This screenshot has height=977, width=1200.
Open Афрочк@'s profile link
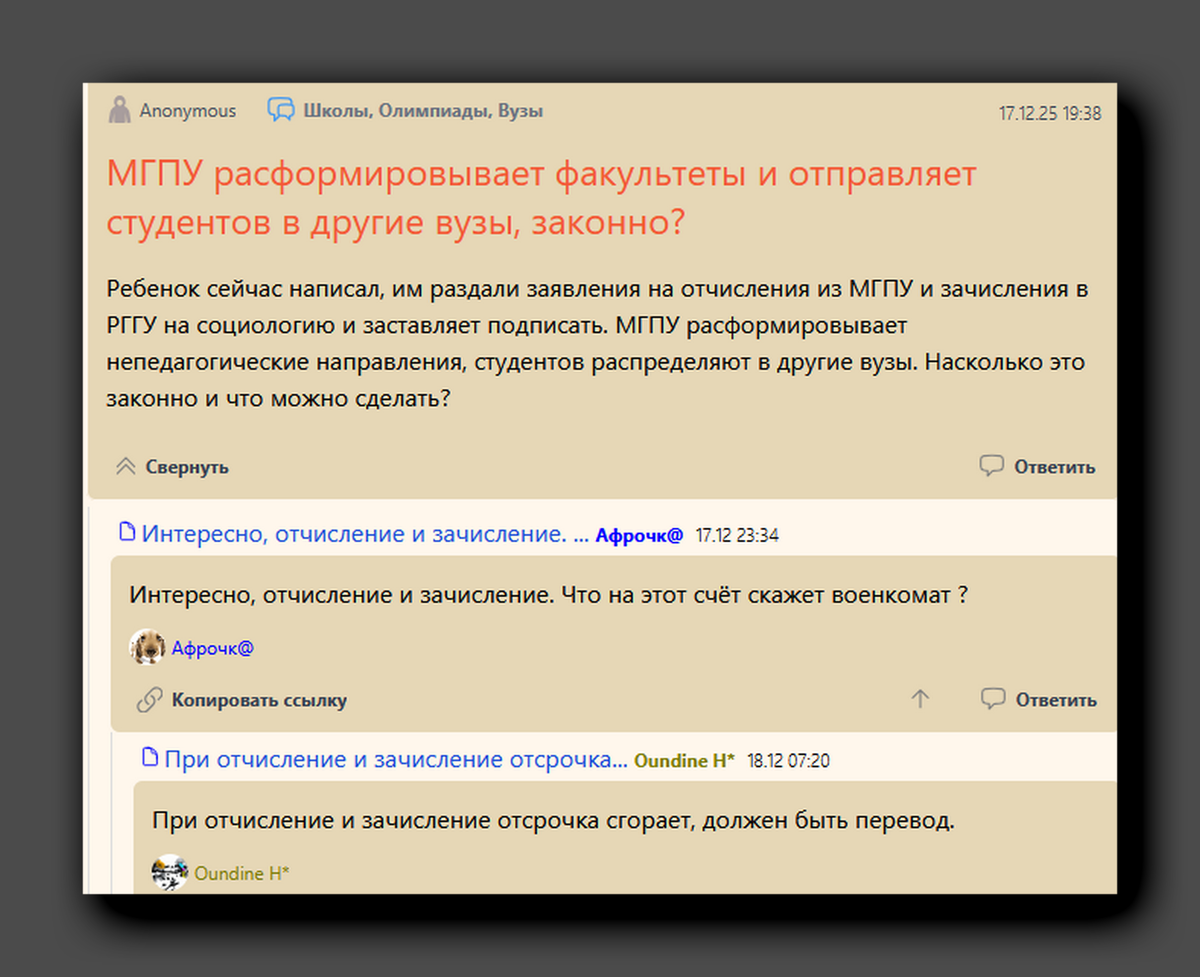click(214, 647)
